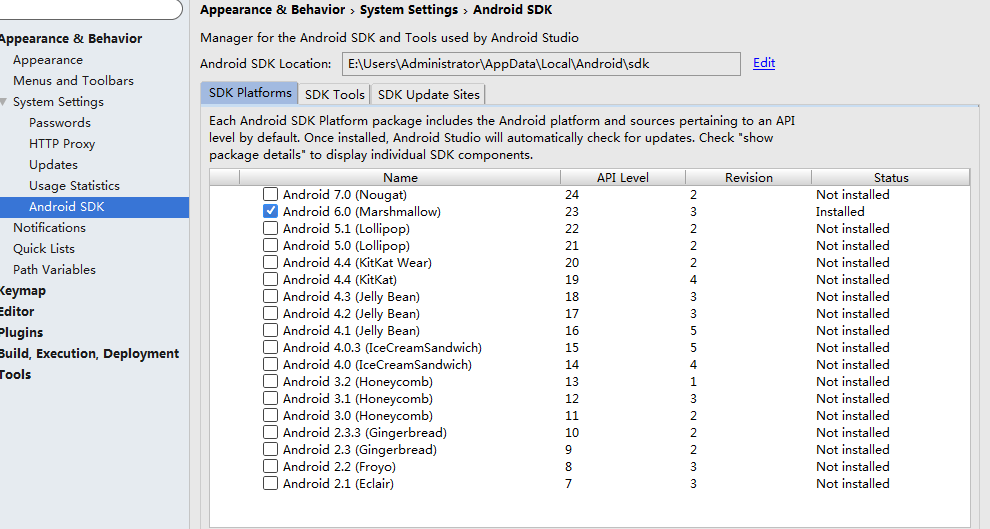Check the Android 2.1 (Eclair) checkbox
The width and height of the screenshot is (990, 529).
pyautogui.click(x=270, y=484)
